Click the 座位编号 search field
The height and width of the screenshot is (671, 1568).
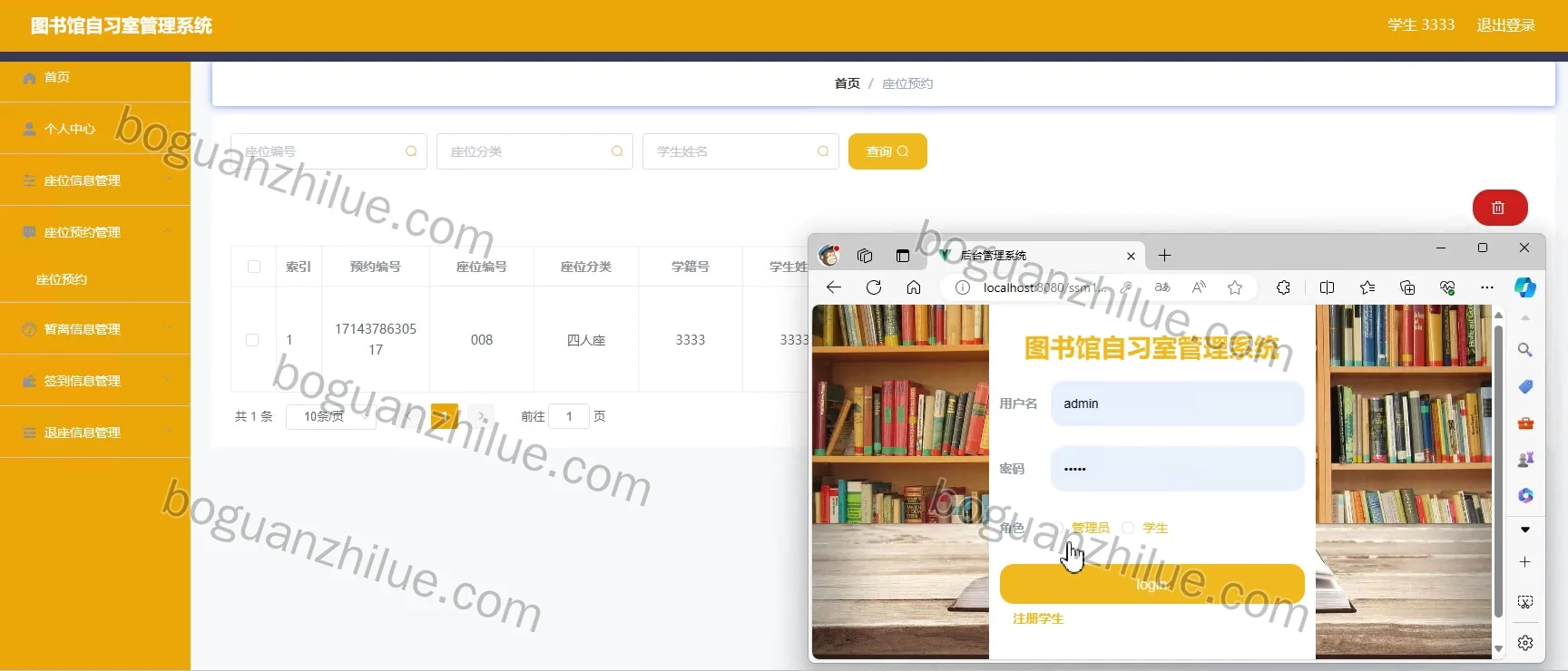tap(328, 151)
